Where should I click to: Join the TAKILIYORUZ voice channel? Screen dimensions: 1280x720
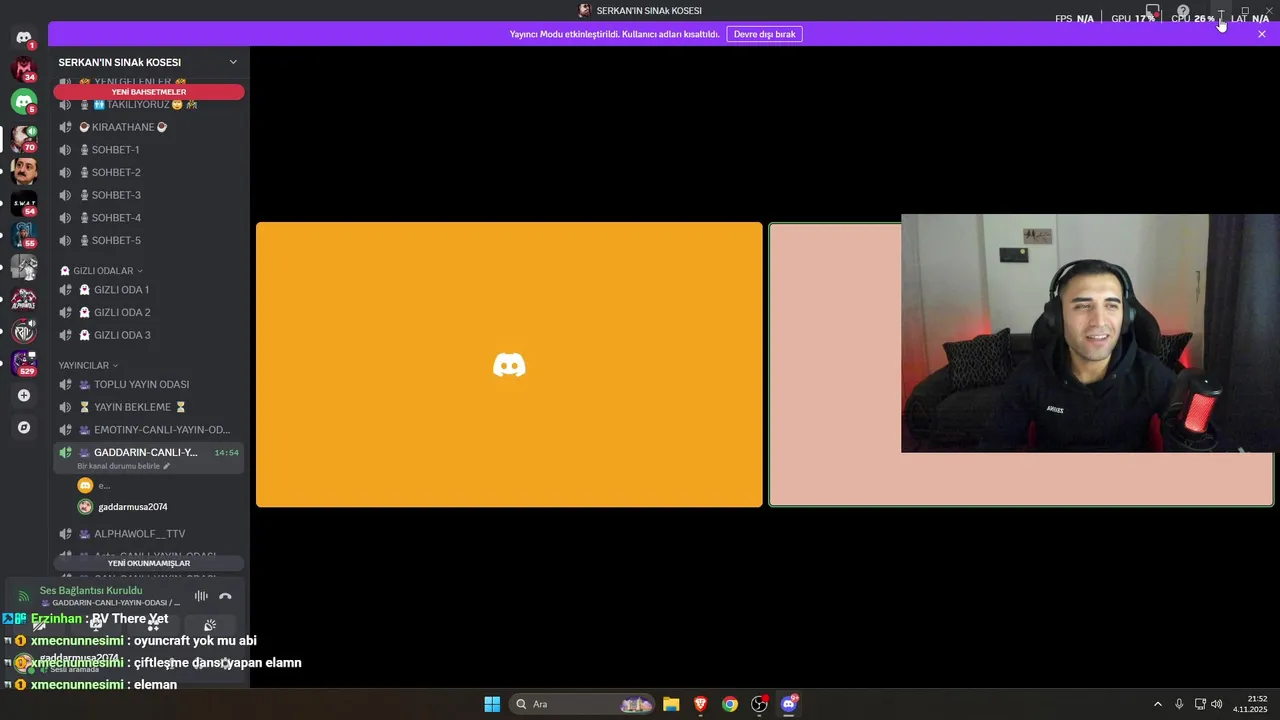148,105
